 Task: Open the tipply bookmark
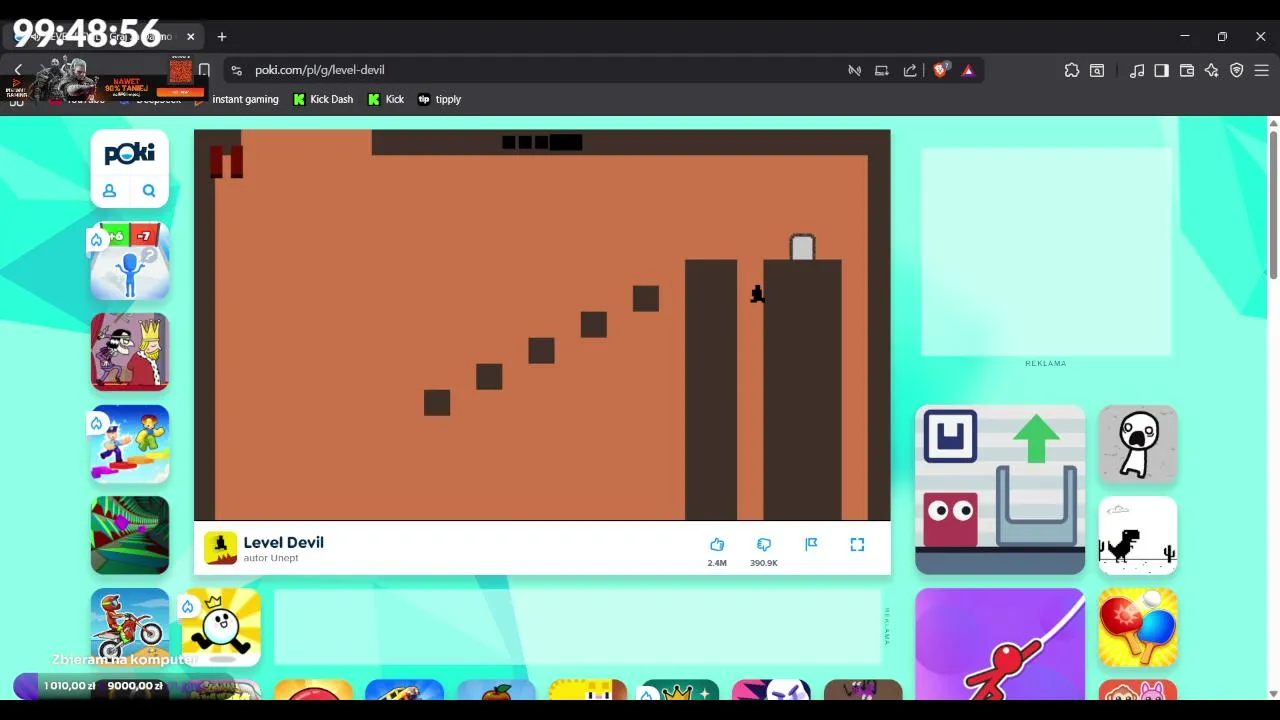click(439, 99)
